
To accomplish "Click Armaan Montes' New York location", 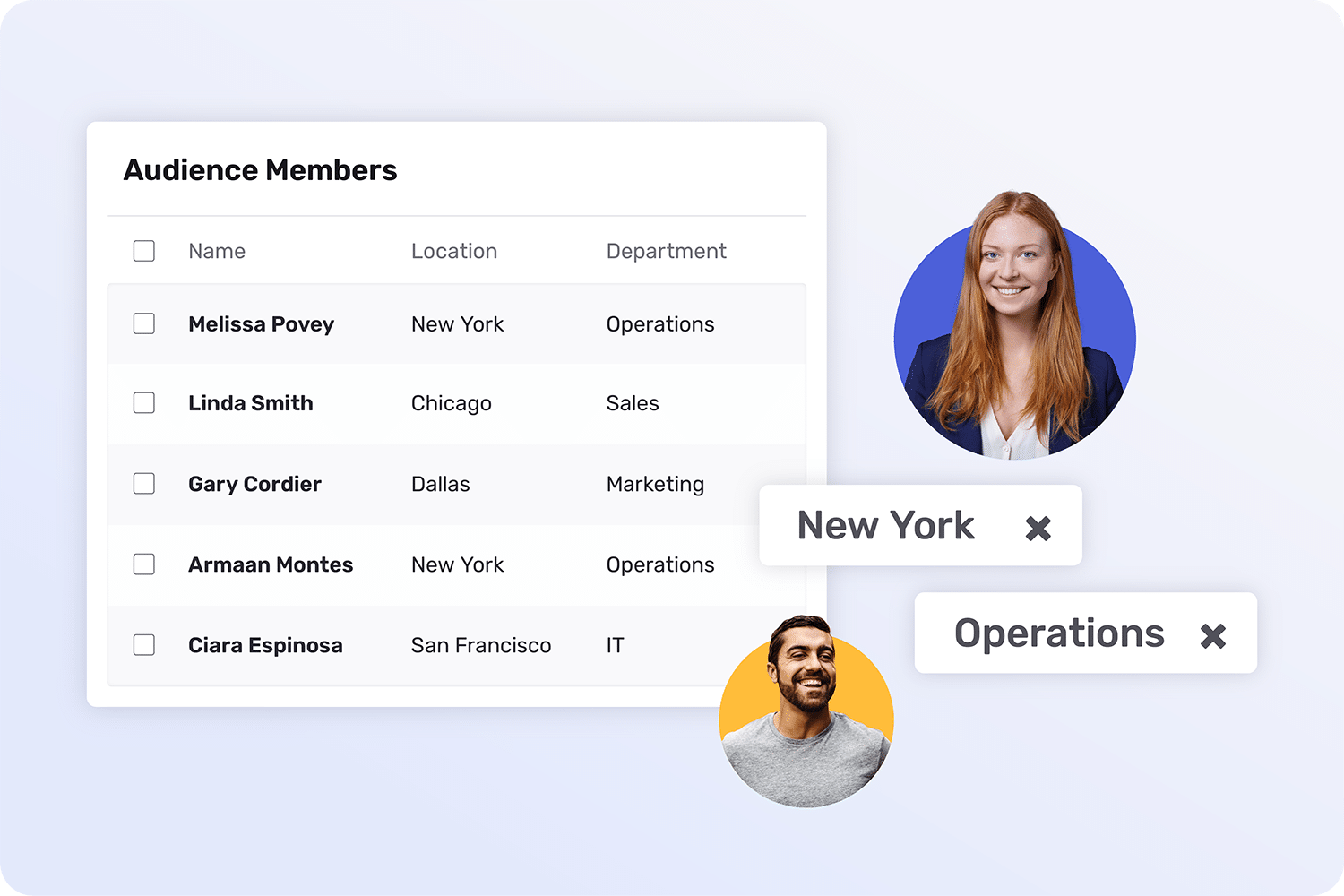I will click(458, 564).
